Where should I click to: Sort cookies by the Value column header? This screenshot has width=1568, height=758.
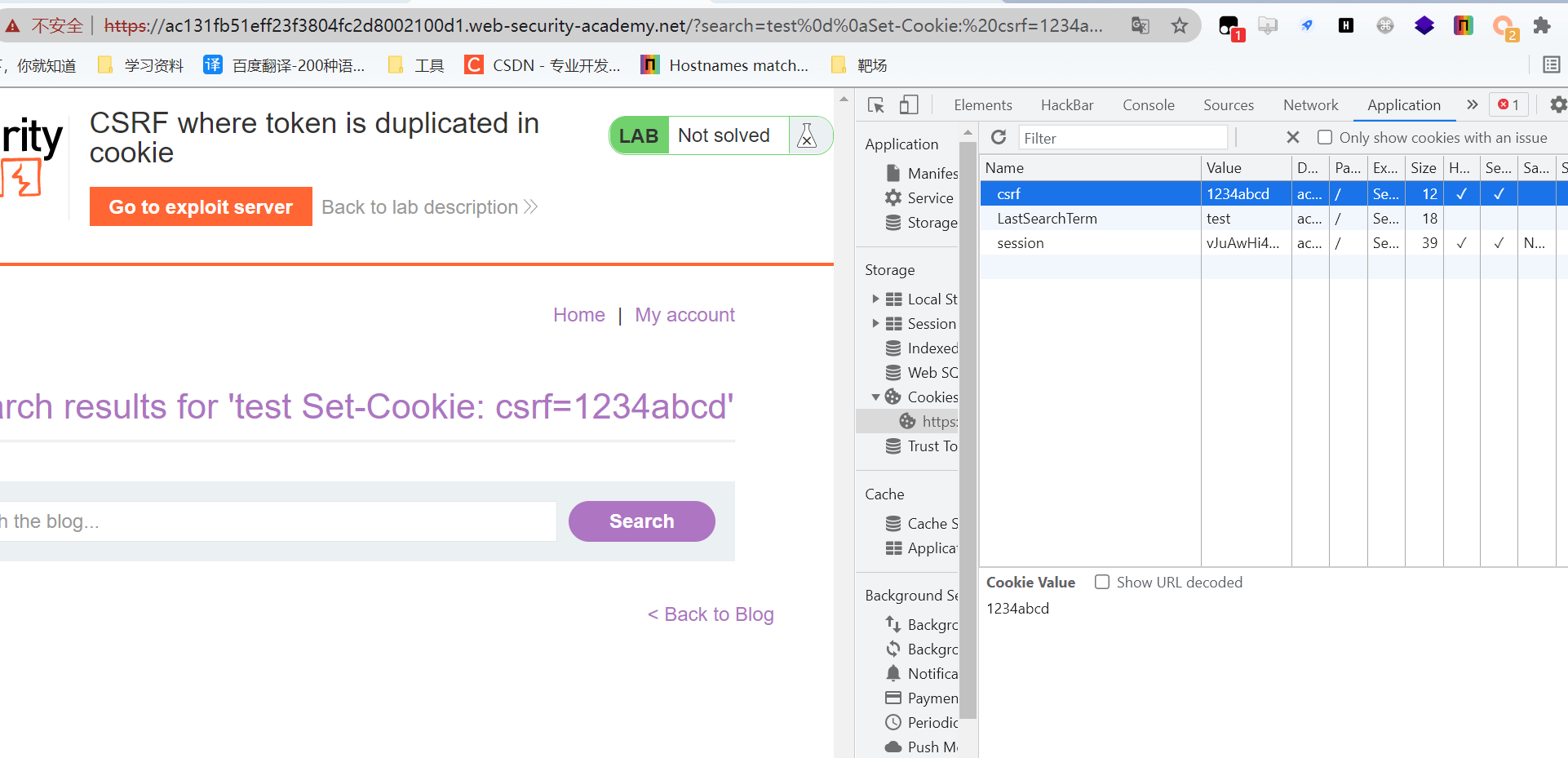[1247, 167]
